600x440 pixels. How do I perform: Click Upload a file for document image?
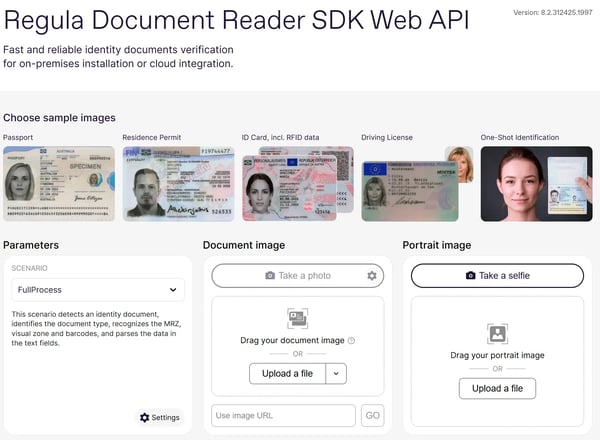point(287,373)
